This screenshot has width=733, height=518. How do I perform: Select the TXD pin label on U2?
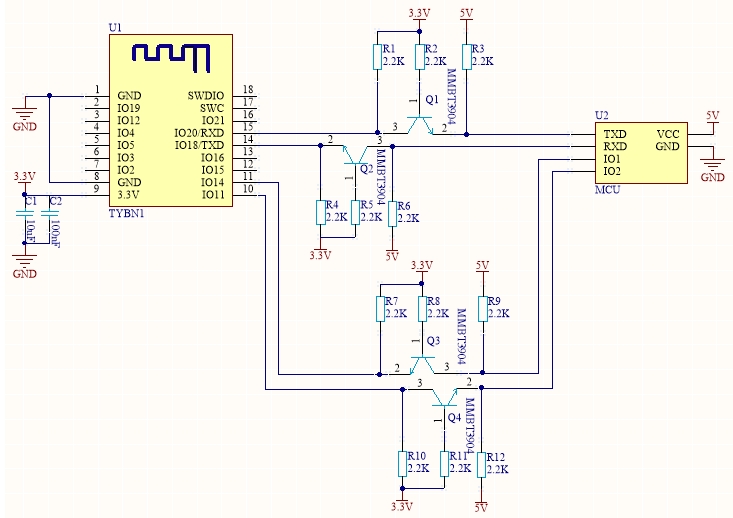click(615, 133)
